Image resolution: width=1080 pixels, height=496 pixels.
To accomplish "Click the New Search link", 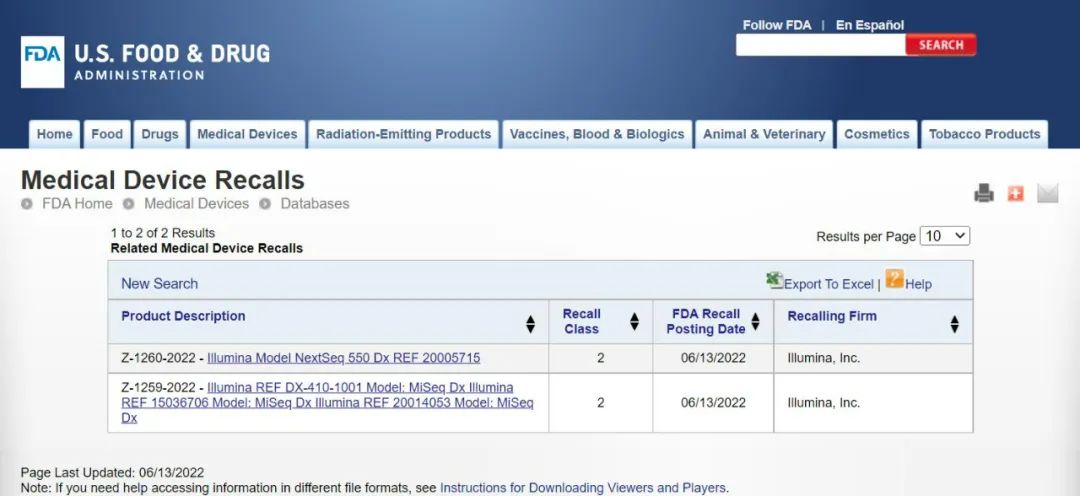I will (159, 284).
